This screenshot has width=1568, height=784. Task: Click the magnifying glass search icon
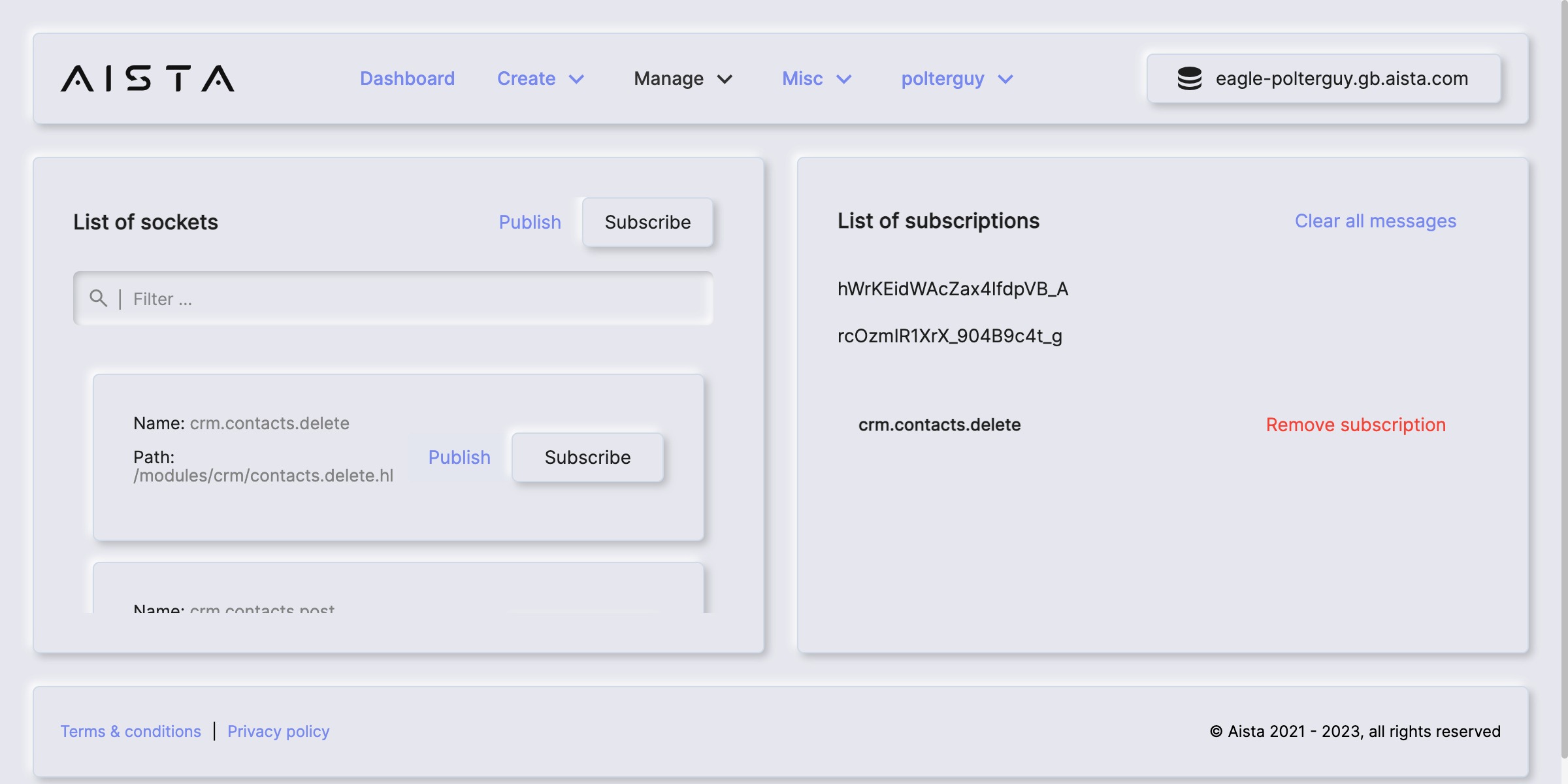pos(98,299)
